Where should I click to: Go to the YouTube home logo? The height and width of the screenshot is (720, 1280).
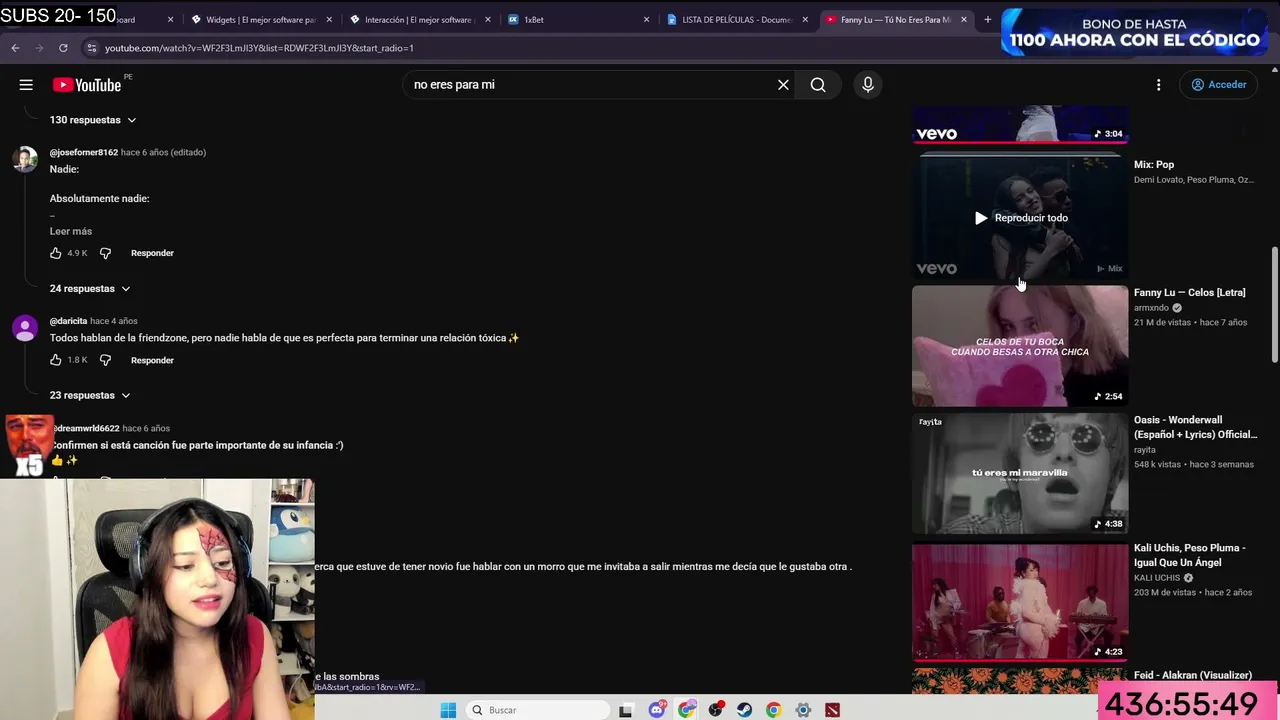coord(87,85)
